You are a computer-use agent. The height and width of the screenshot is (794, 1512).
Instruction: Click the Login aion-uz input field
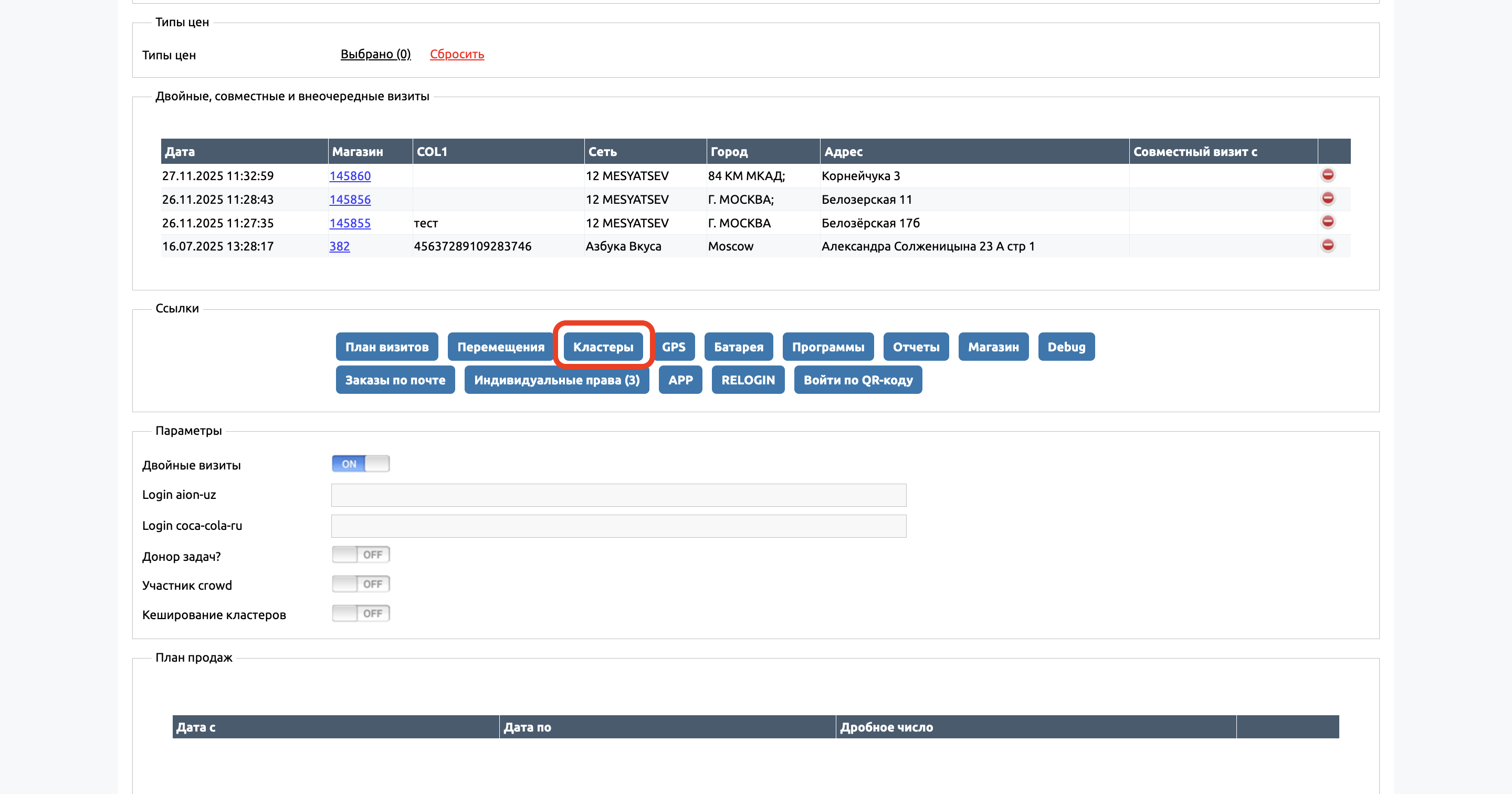(x=618, y=495)
